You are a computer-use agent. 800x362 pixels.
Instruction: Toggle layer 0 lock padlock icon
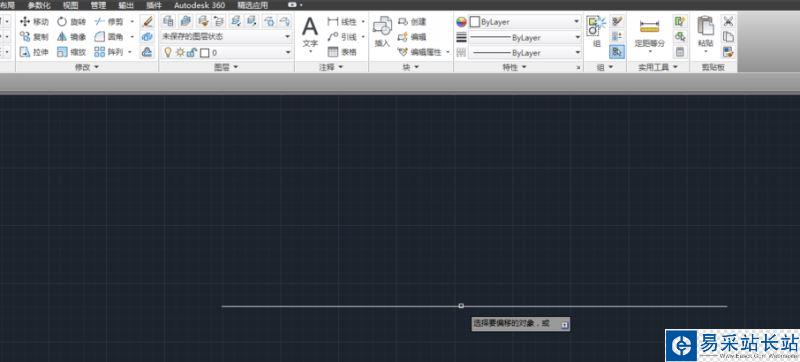[x=191, y=52]
